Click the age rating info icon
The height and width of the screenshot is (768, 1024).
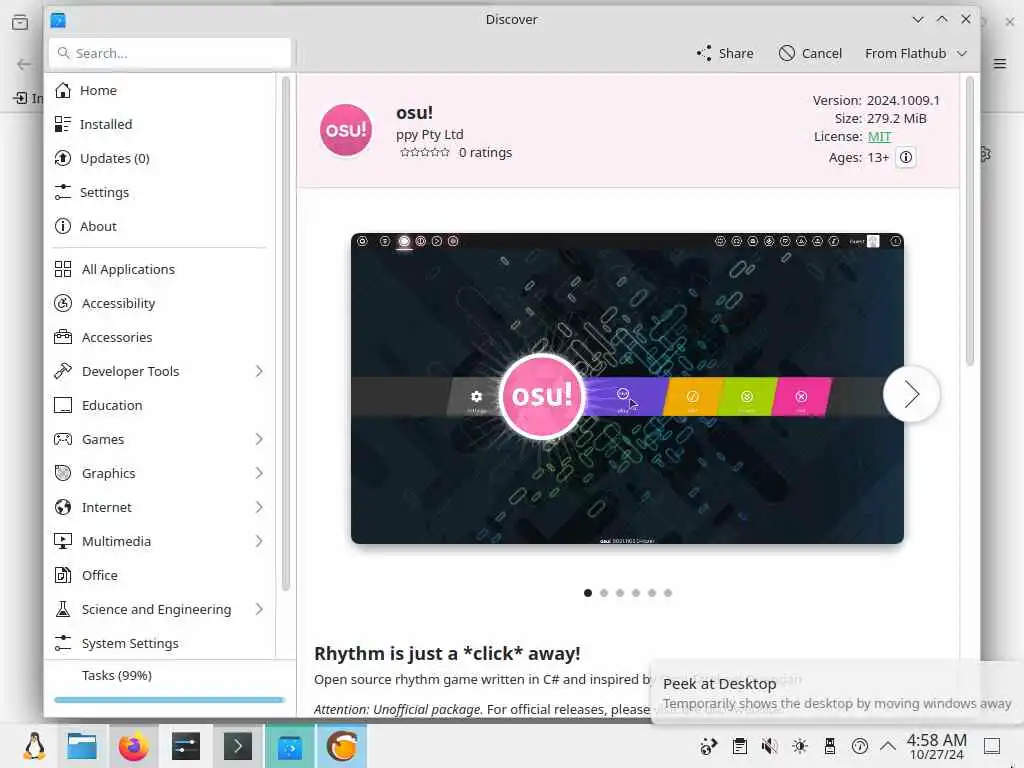point(906,157)
